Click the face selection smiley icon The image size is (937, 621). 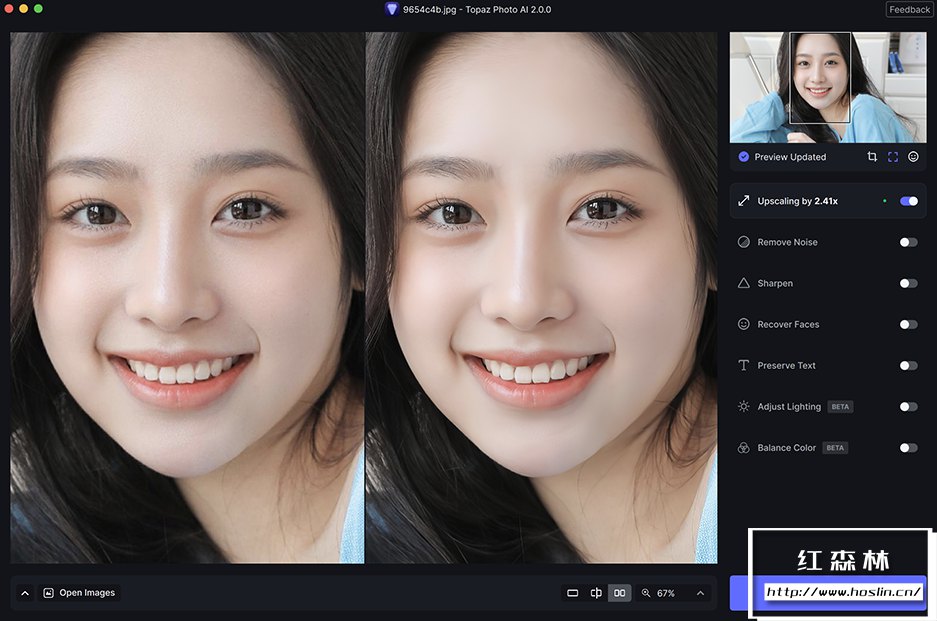pos(913,157)
